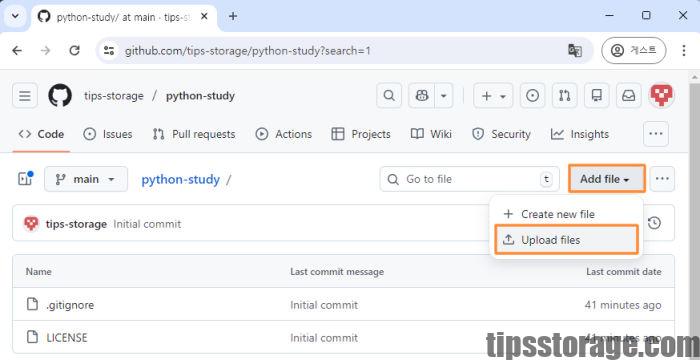
Task: Switch to the Security tab
Action: click(x=501, y=134)
